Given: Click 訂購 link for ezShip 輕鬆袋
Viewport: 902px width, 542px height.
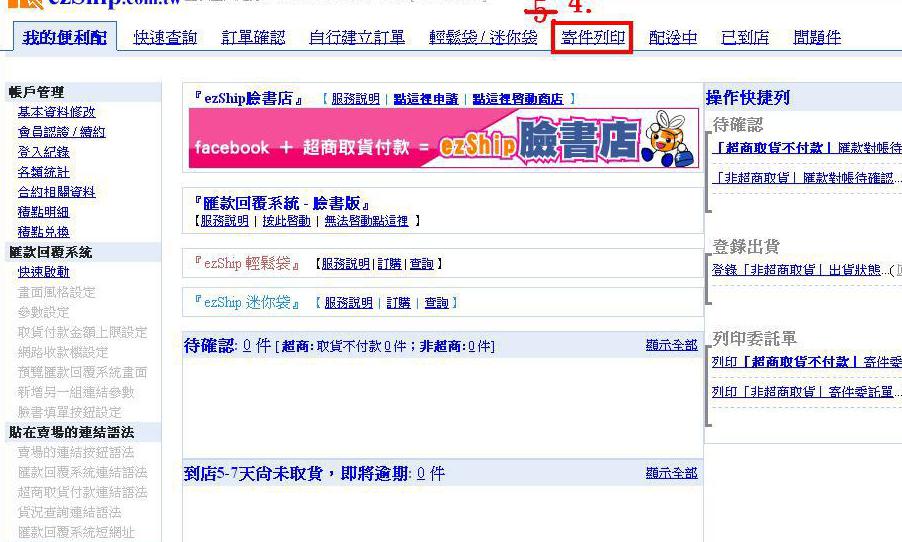Looking at the screenshot, I should tap(389, 264).
